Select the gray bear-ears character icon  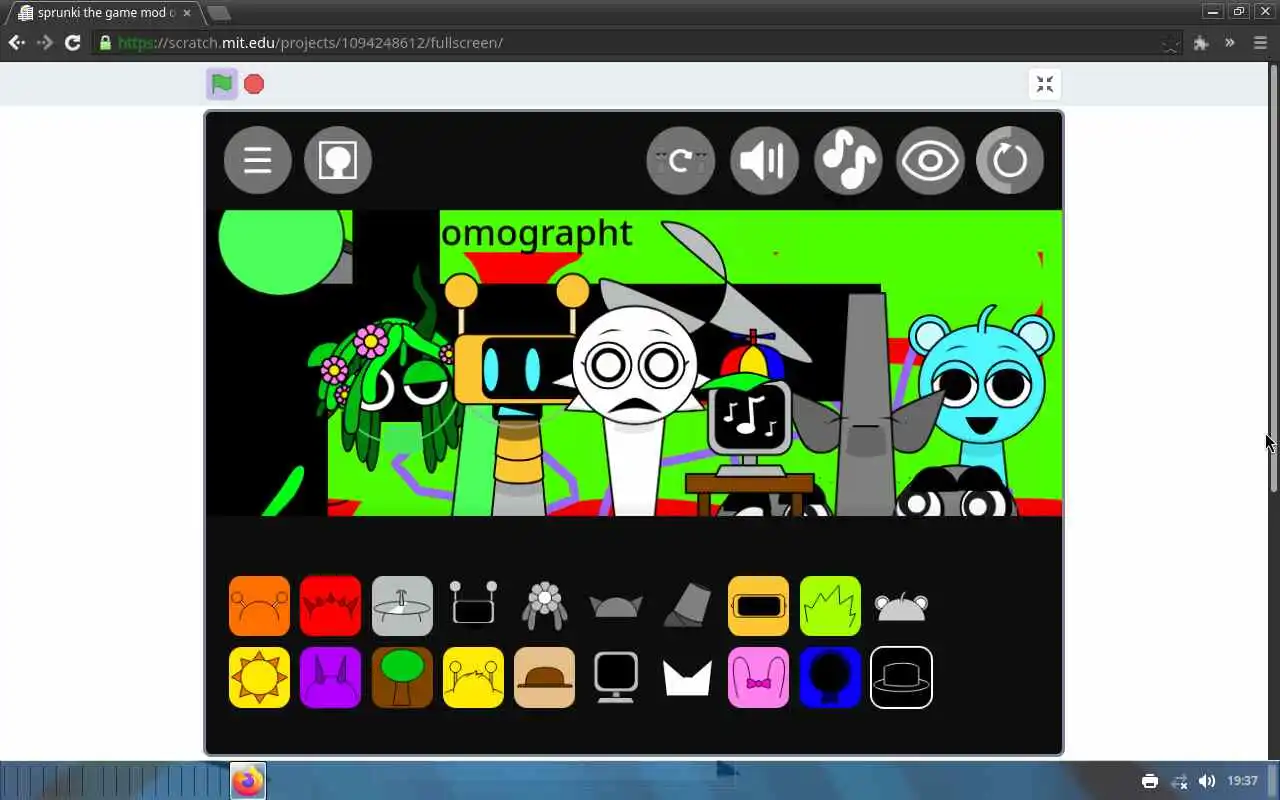coord(902,606)
